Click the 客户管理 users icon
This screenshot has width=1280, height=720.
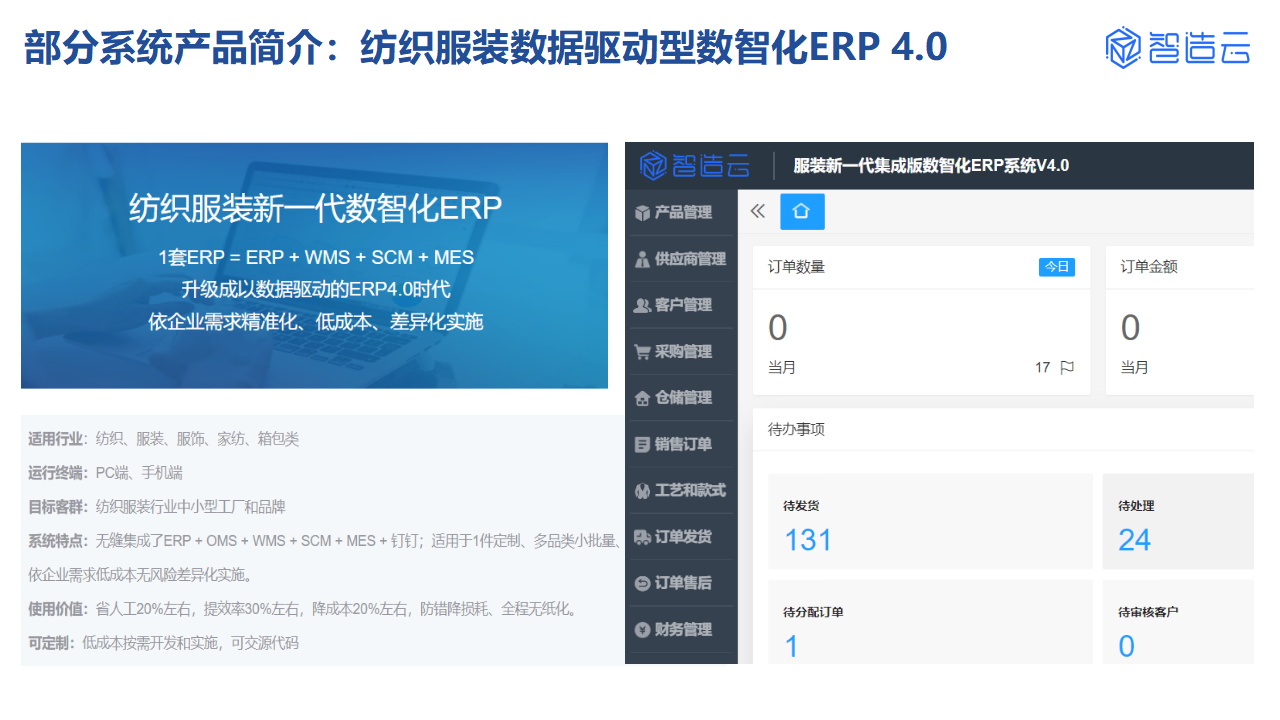[x=643, y=305]
